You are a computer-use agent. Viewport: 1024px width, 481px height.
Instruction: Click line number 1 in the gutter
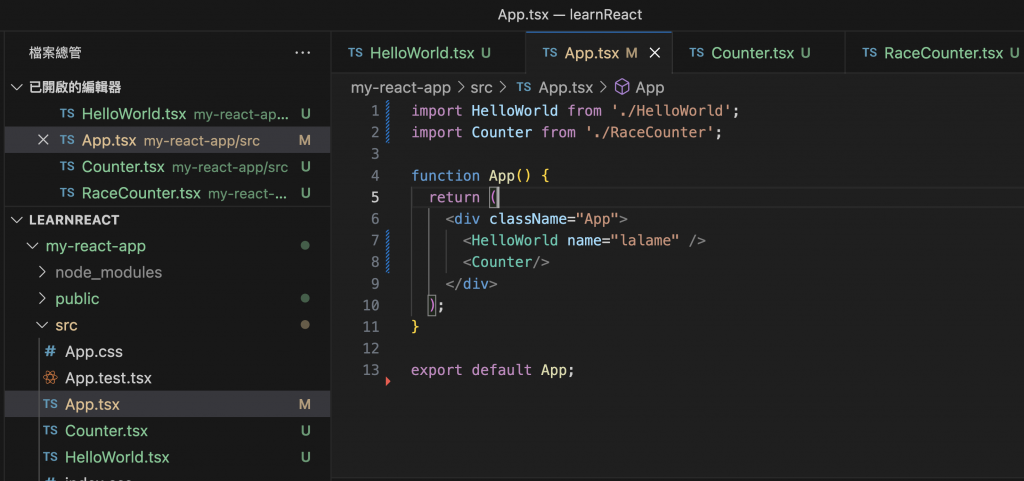[x=374, y=111]
